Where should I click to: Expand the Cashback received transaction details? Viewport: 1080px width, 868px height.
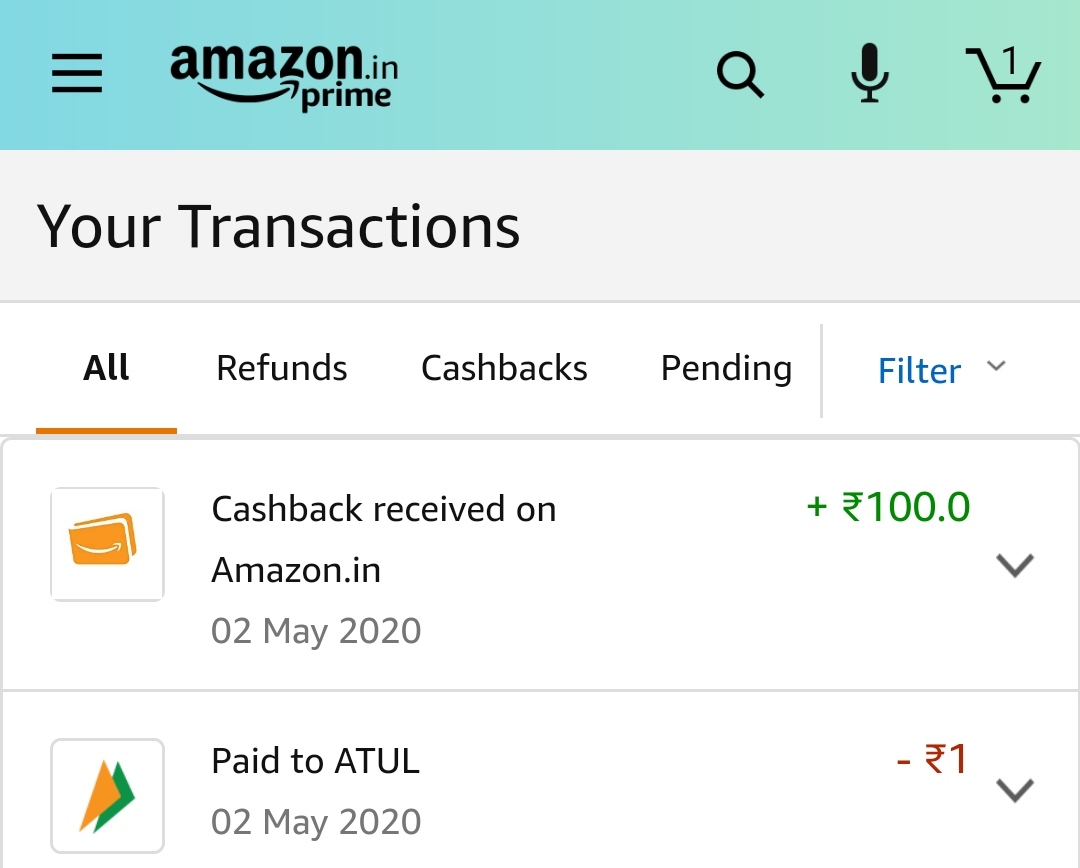(1014, 566)
